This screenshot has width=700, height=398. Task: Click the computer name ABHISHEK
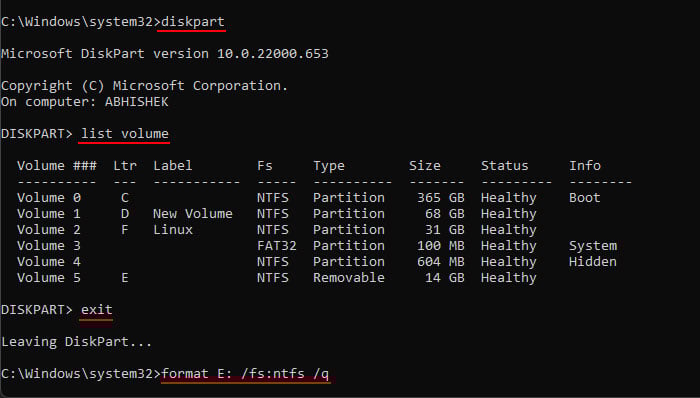(x=137, y=102)
